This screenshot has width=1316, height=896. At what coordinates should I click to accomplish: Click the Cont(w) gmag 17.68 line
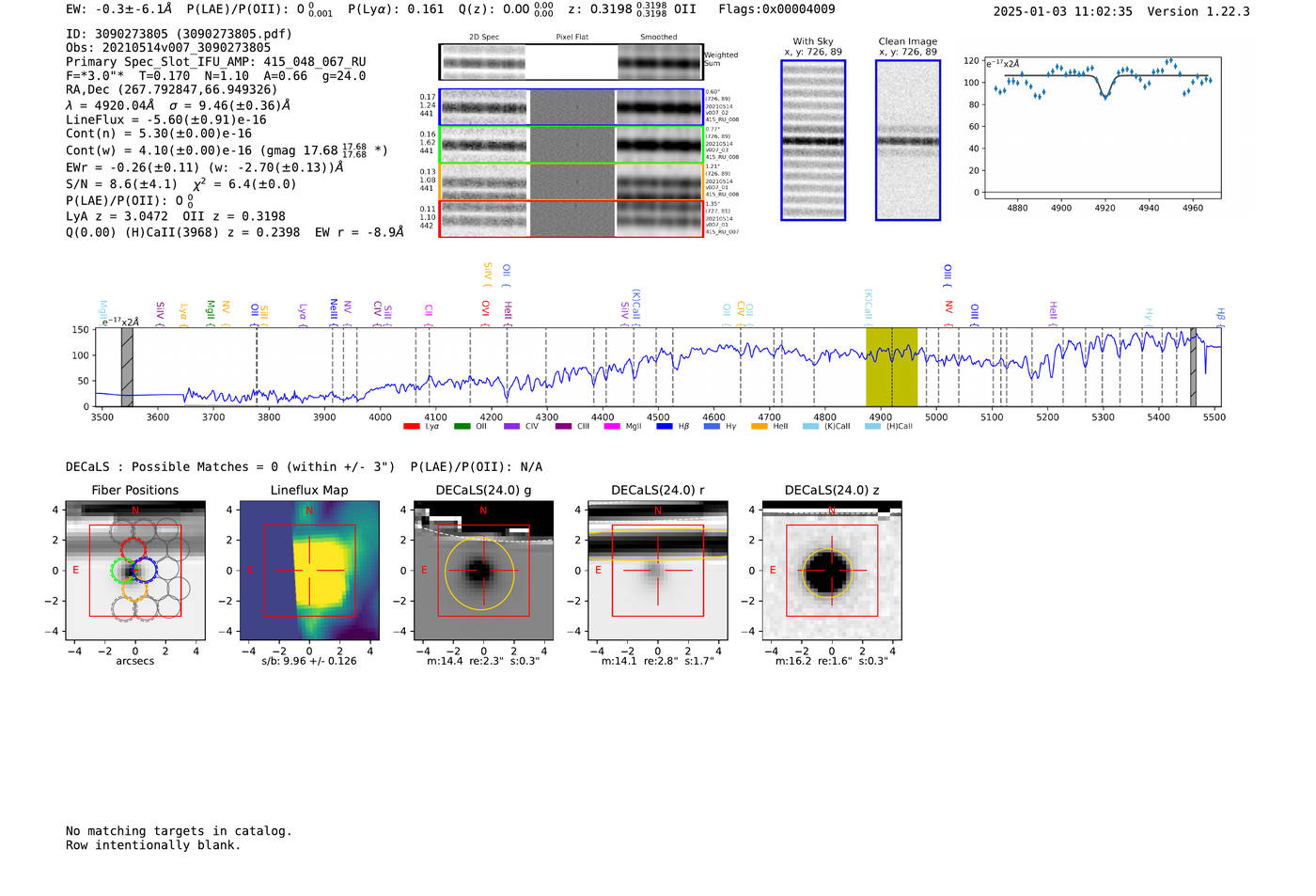(227, 150)
